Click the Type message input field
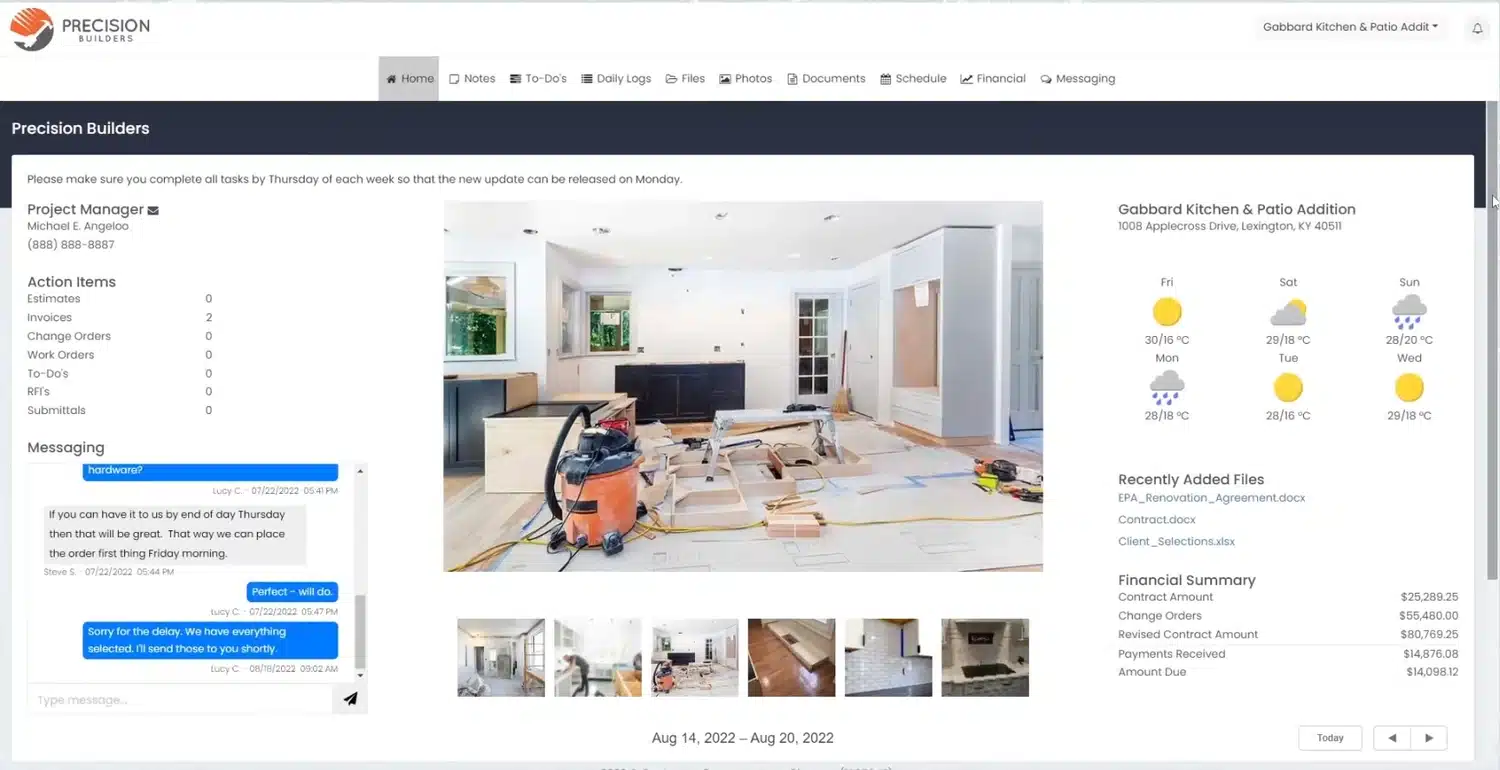Image resolution: width=1500 pixels, height=770 pixels. pos(180,699)
